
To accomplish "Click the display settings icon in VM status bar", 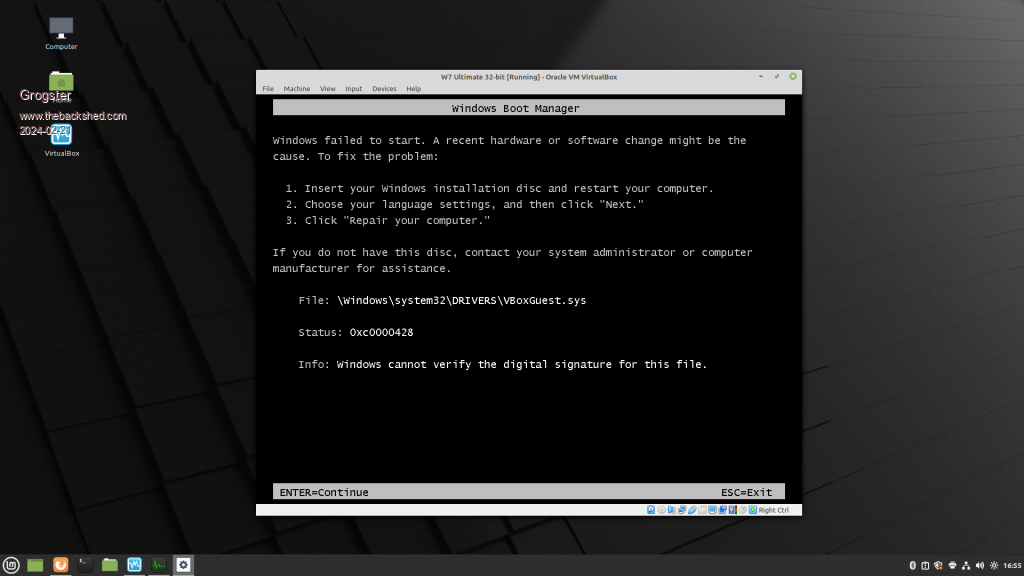I will click(x=712, y=510).
